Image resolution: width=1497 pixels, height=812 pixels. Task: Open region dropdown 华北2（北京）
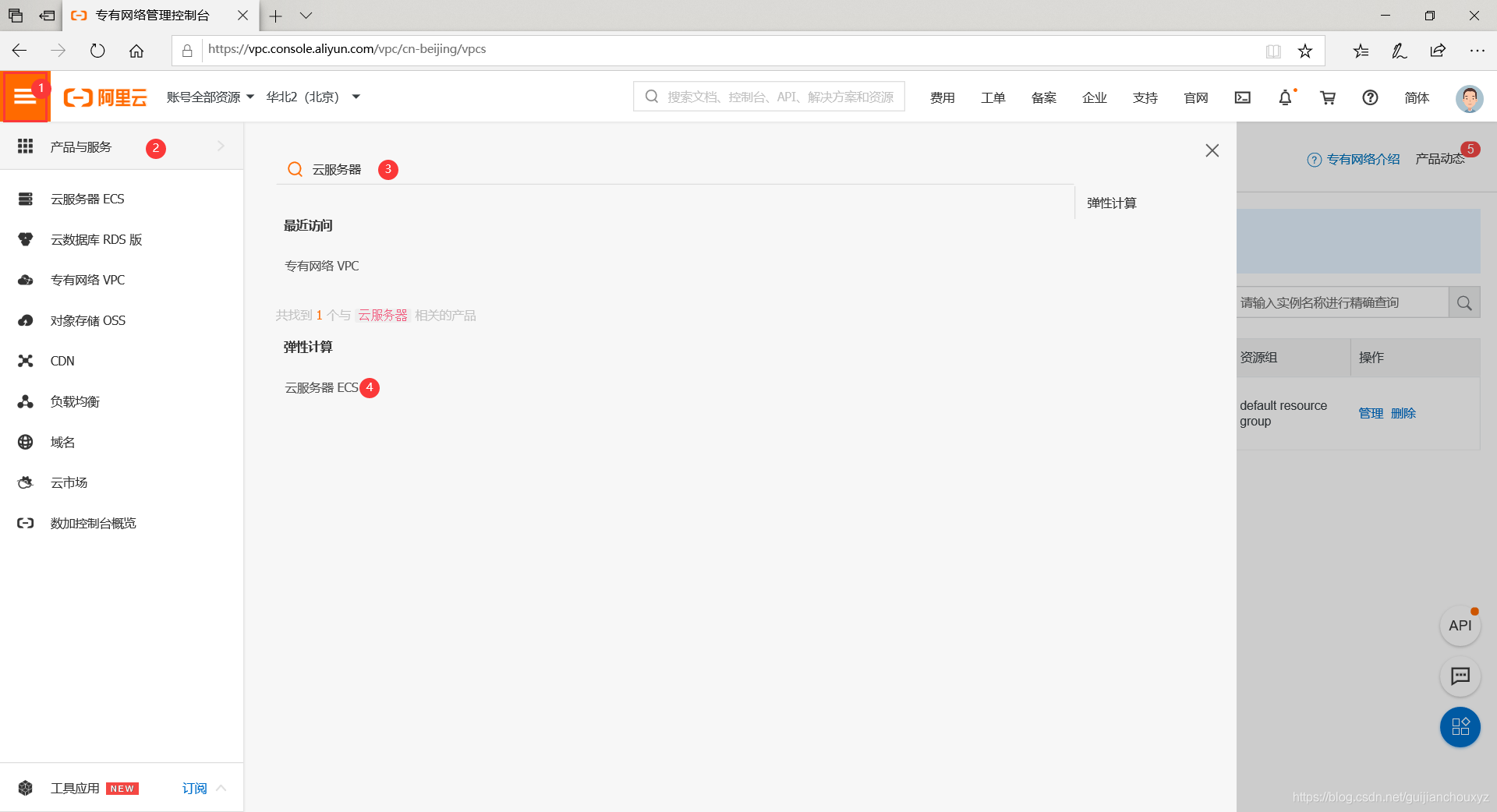313,97
